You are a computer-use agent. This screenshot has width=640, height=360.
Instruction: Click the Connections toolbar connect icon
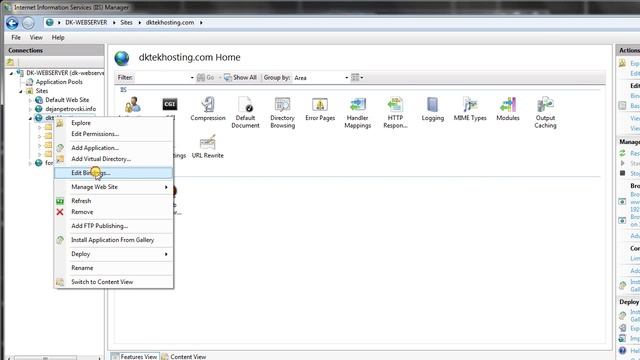click(10, 62)
